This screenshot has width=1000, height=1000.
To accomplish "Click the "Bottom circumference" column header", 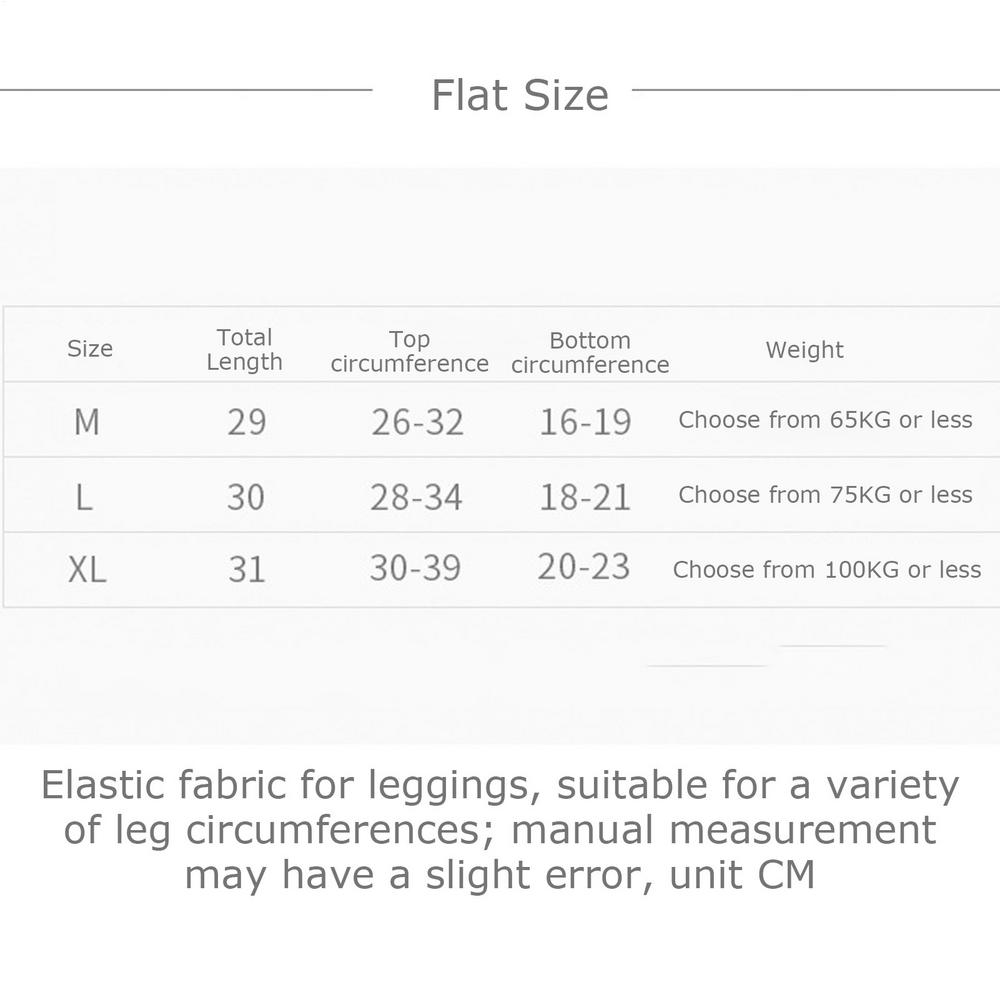I will (590, 353).
